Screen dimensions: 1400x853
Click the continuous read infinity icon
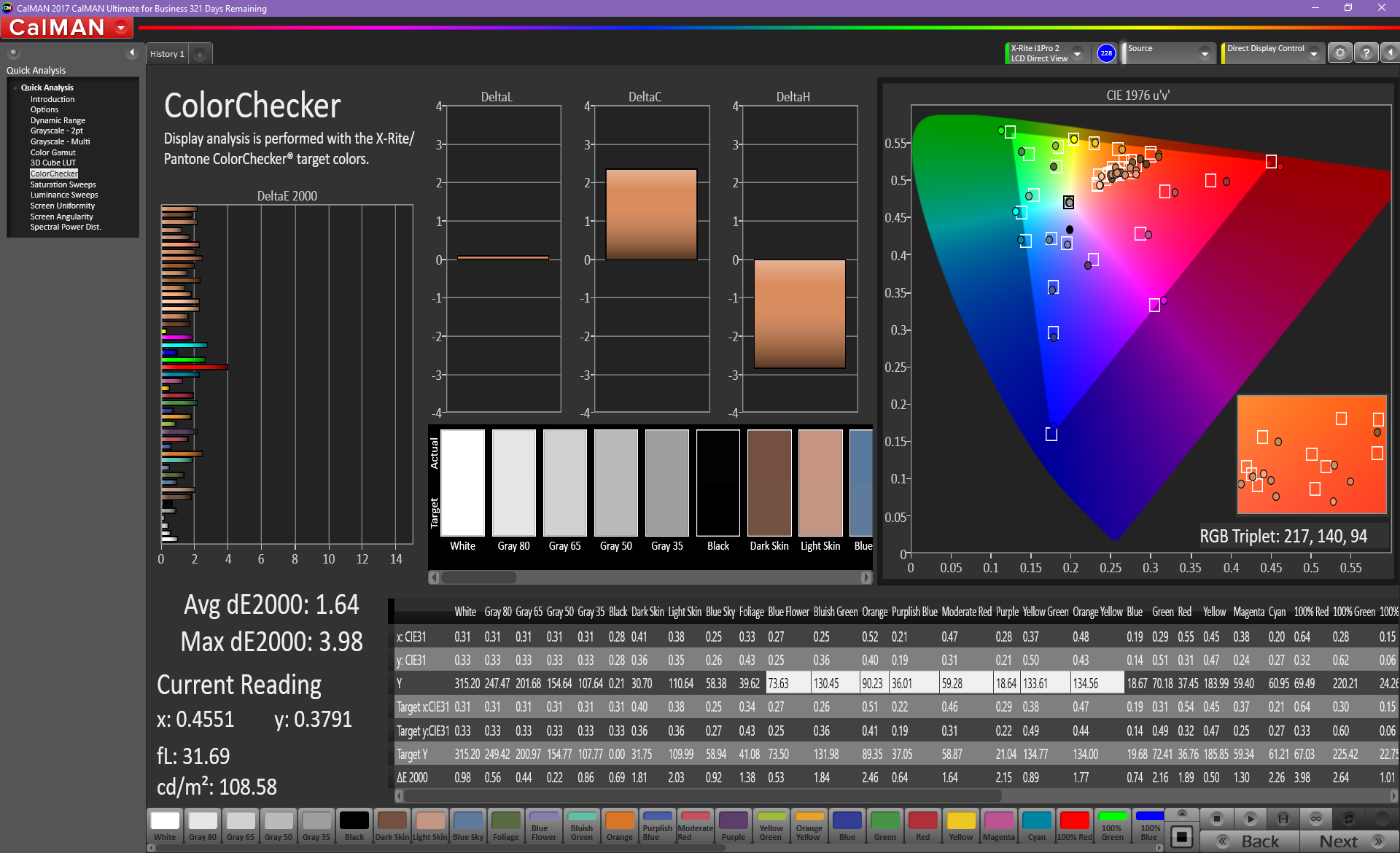pyautogui.click(x=1315, y=819)
